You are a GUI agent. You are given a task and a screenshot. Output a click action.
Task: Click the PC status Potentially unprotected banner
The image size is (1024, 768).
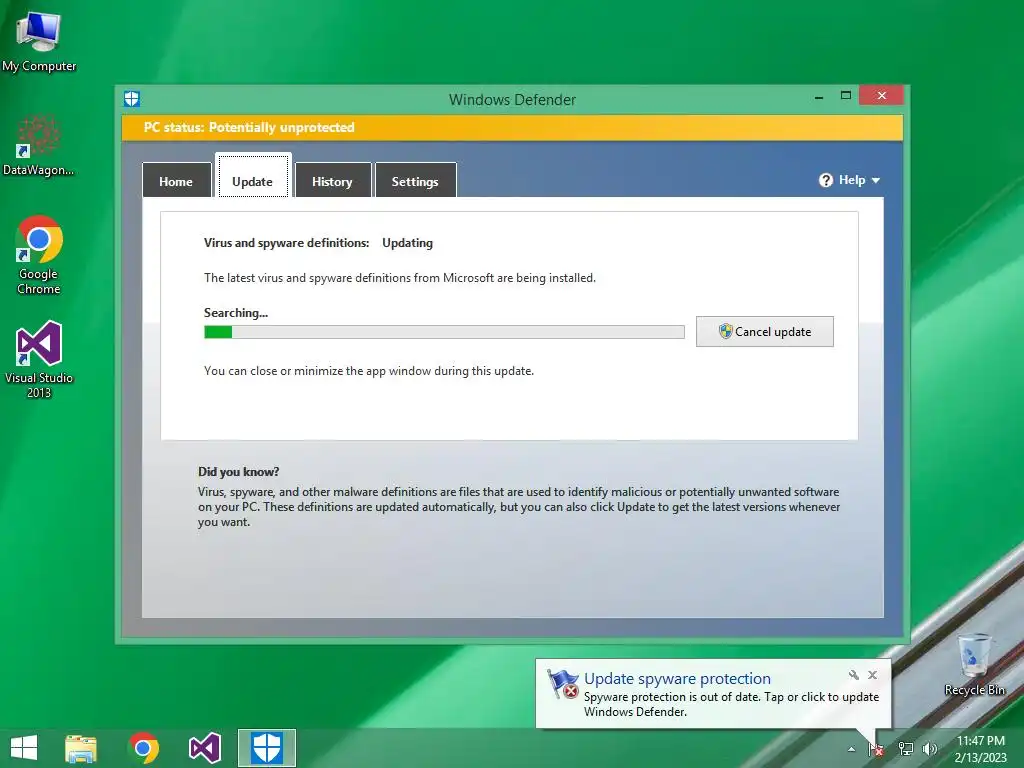point(512,127)
